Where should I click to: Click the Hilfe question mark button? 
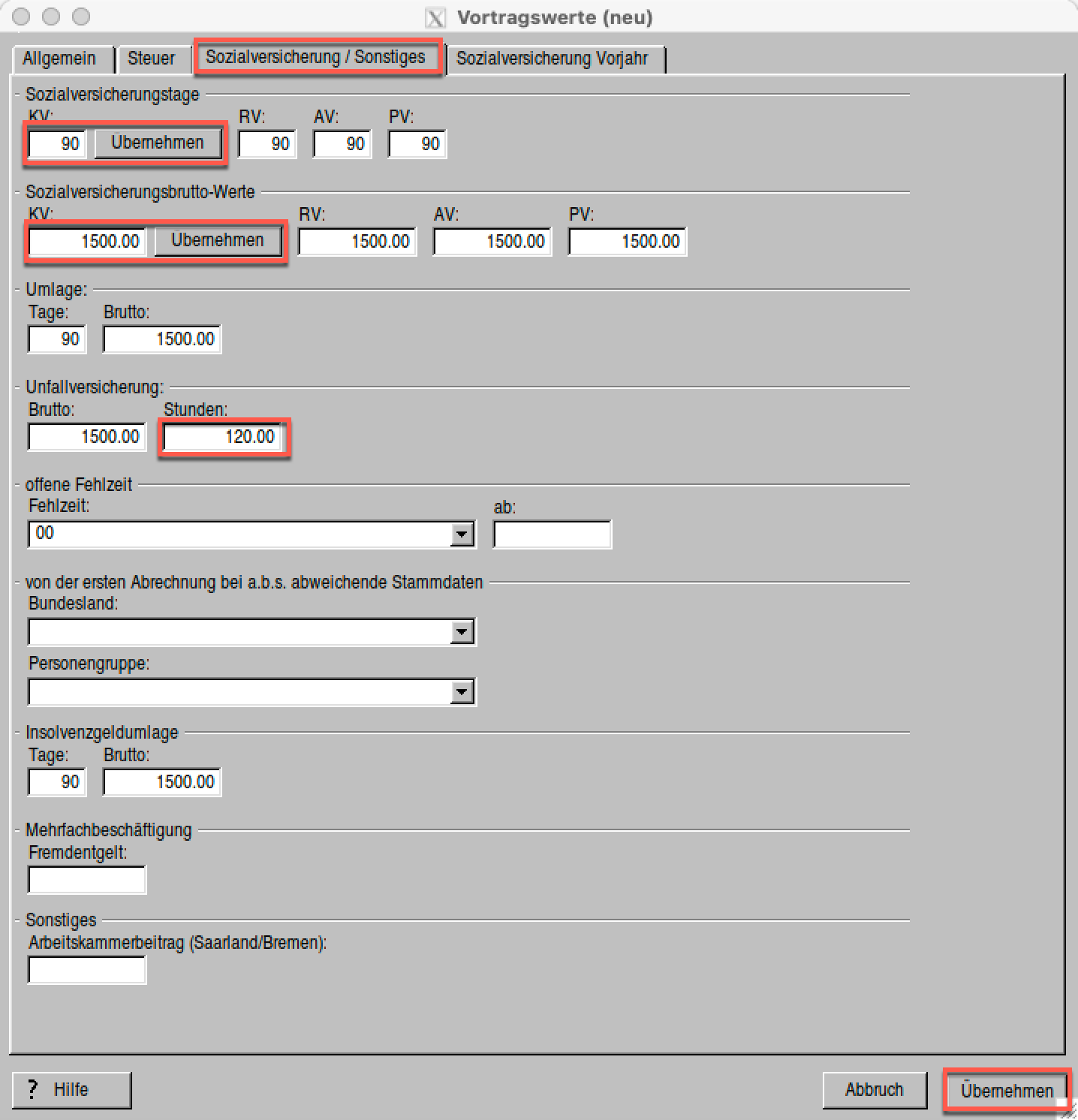71,1089
